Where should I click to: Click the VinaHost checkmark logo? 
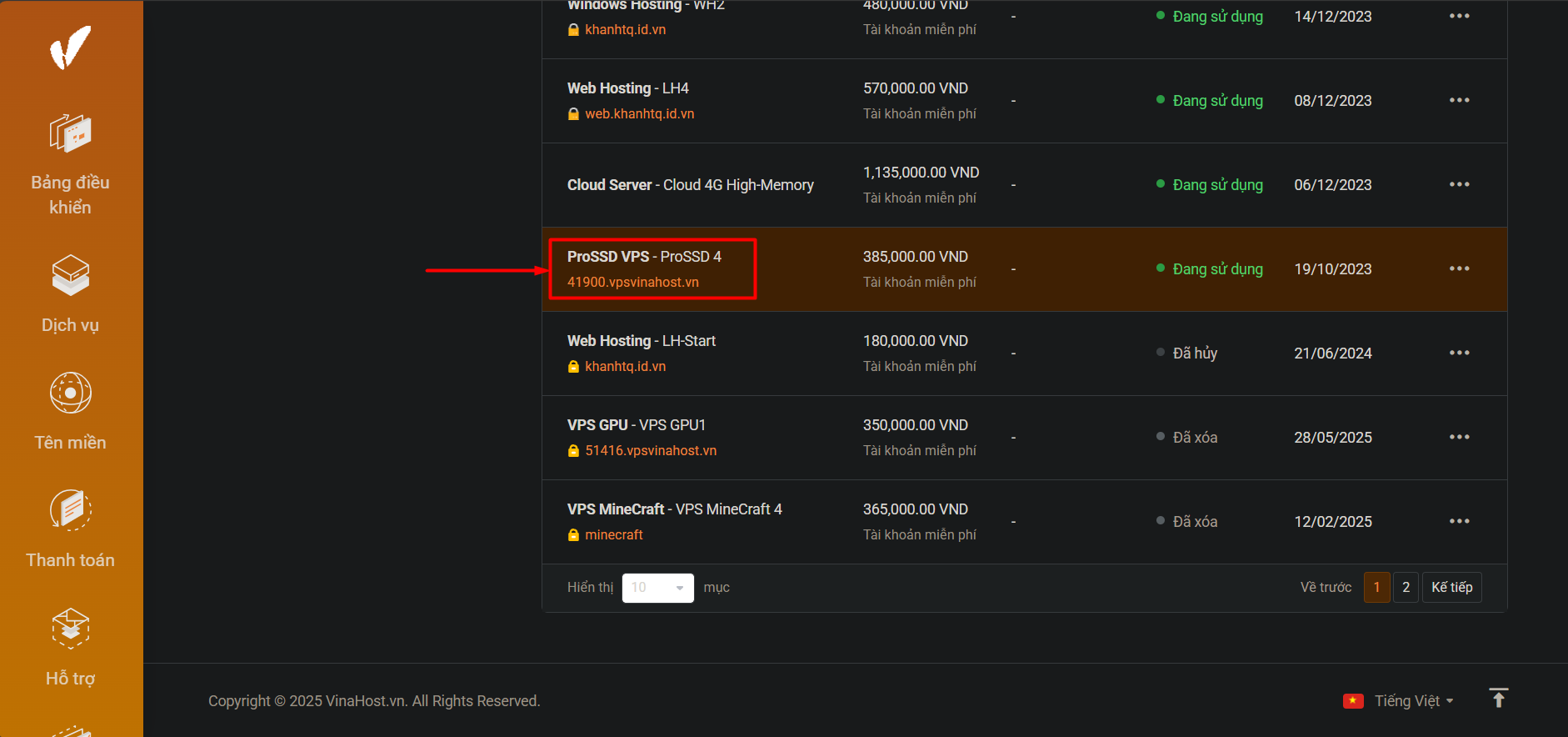[x=70, y=48]
